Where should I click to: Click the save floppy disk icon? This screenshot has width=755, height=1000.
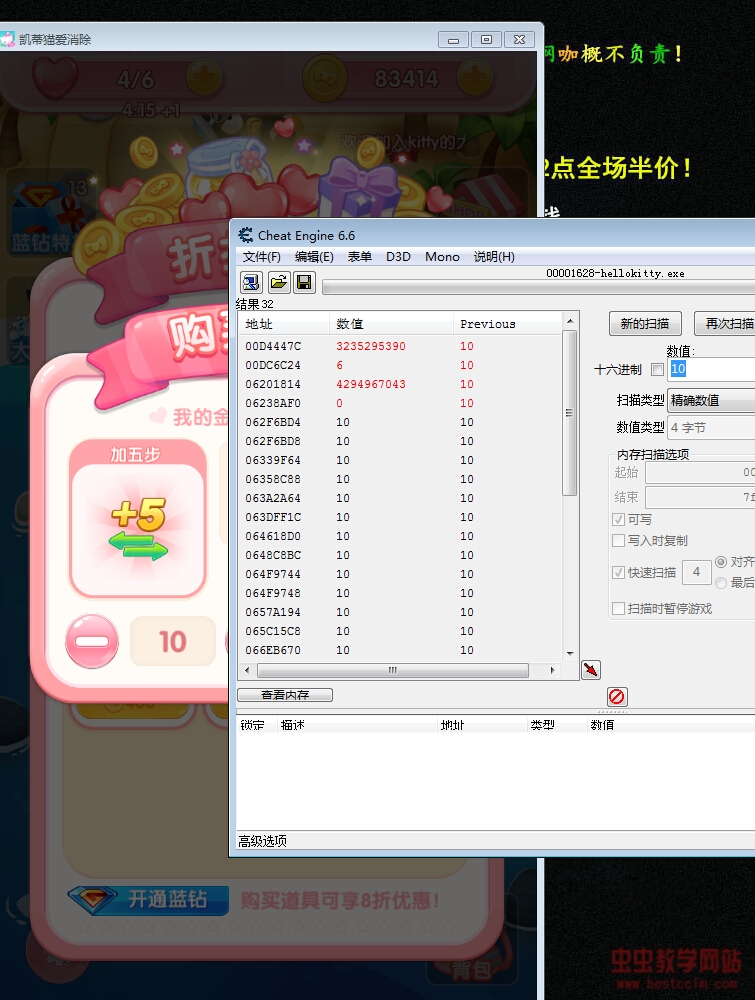(x=304, y=282)
